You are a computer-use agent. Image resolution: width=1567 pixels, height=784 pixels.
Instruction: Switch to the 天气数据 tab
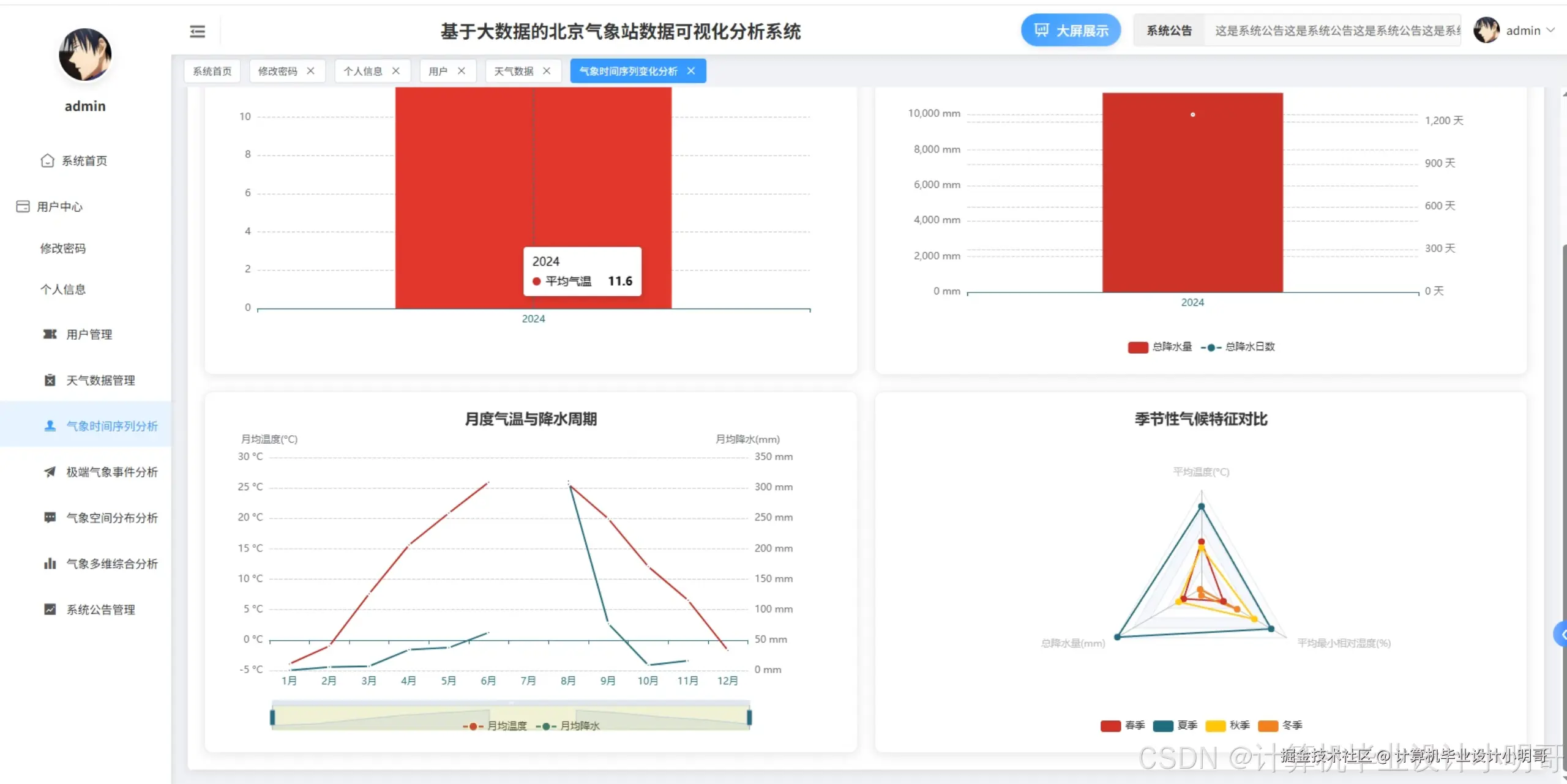tap(514, 70)
